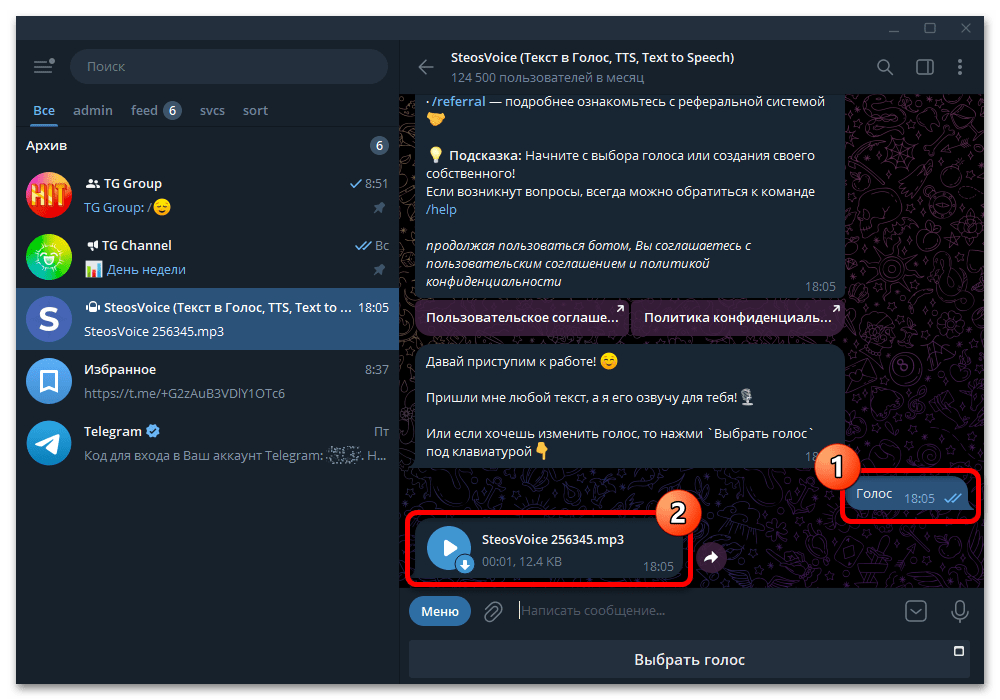The image size is (1000, 700).
Task: Click the Выбрать голос keyboard button
Action: [689, 659]
